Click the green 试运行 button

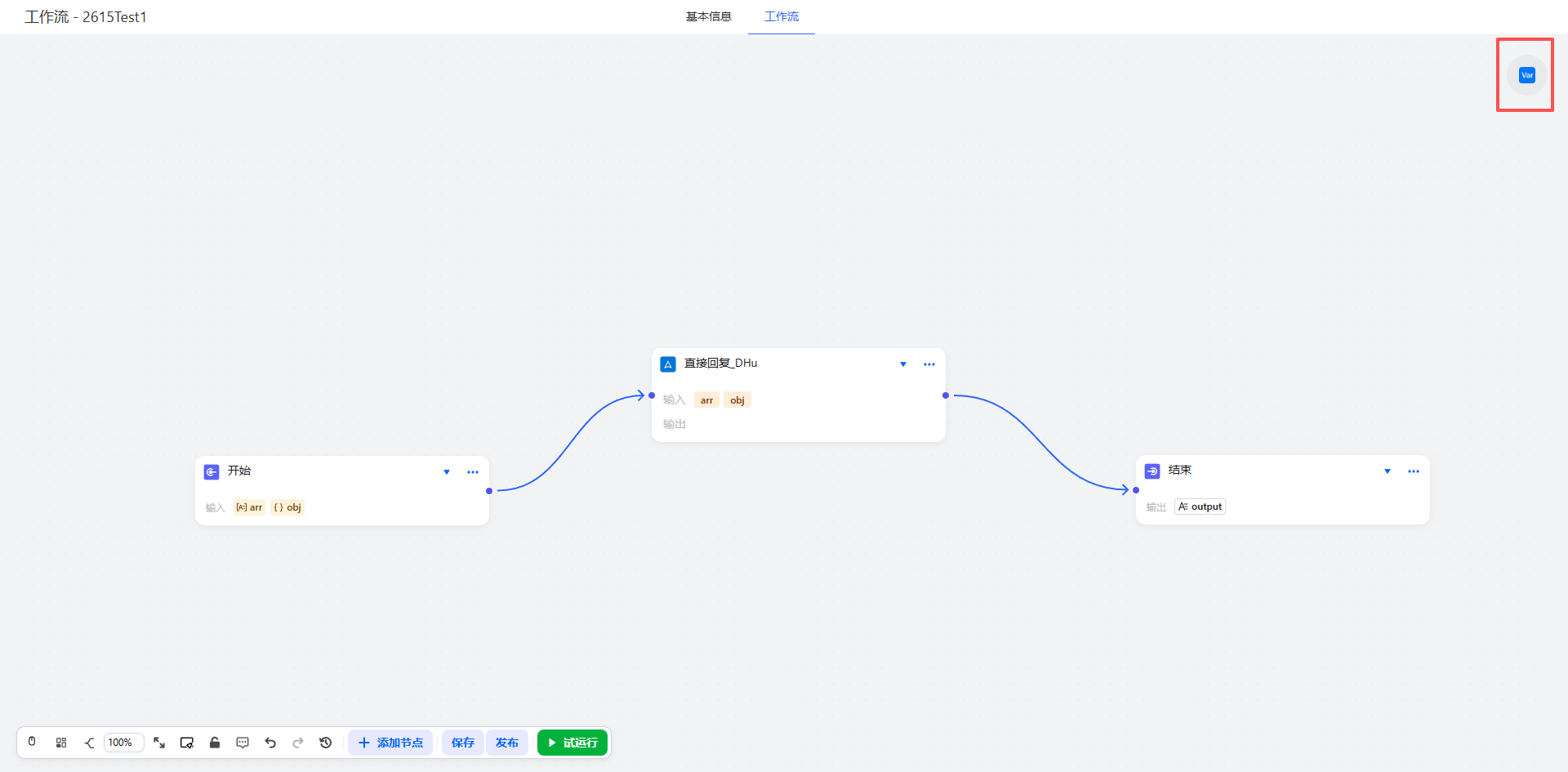click(572, 743)
